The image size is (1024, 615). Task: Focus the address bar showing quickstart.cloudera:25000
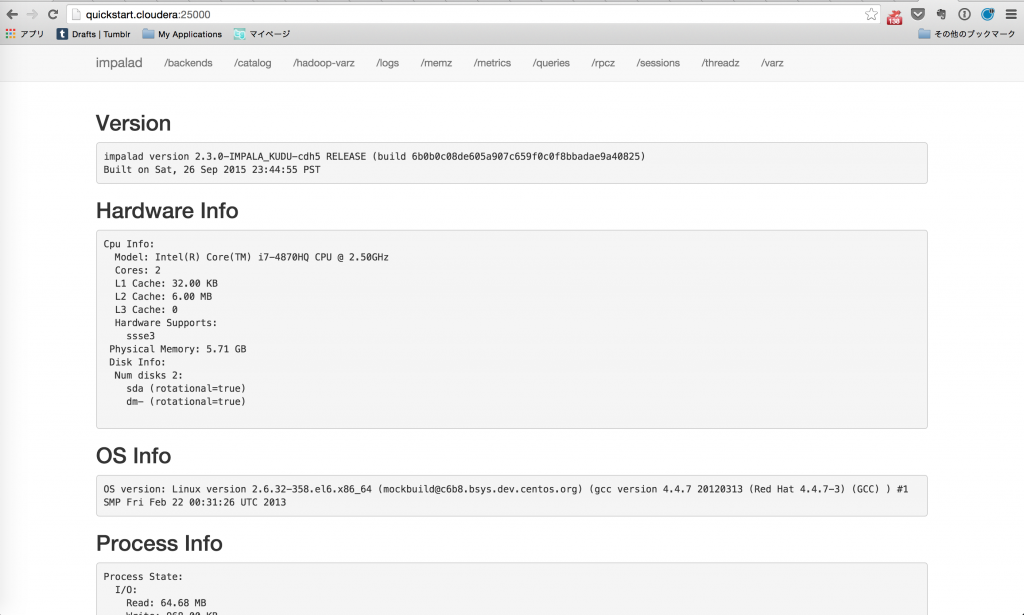point(472,14)
